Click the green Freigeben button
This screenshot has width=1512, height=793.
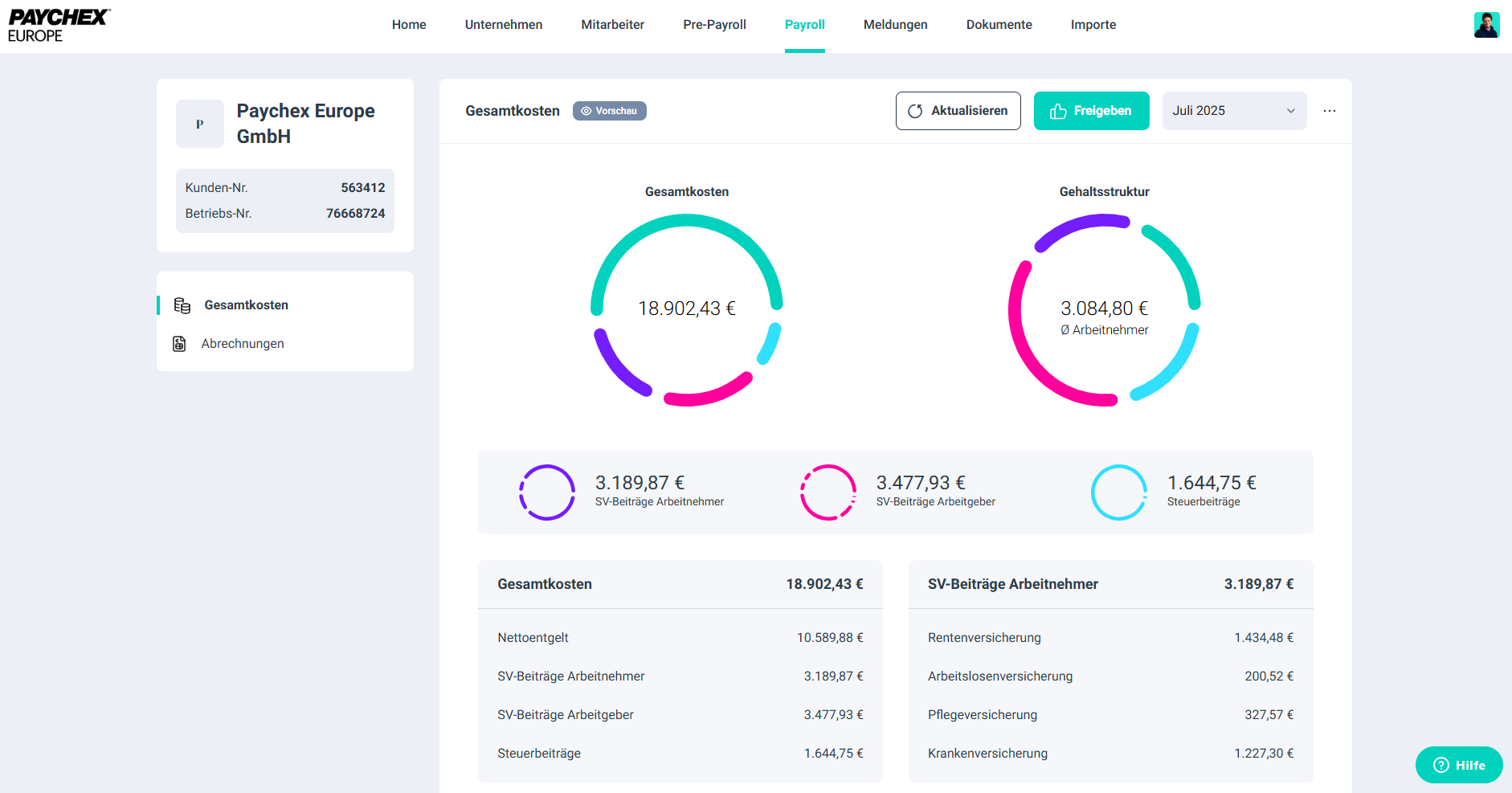click(1091, 111)
